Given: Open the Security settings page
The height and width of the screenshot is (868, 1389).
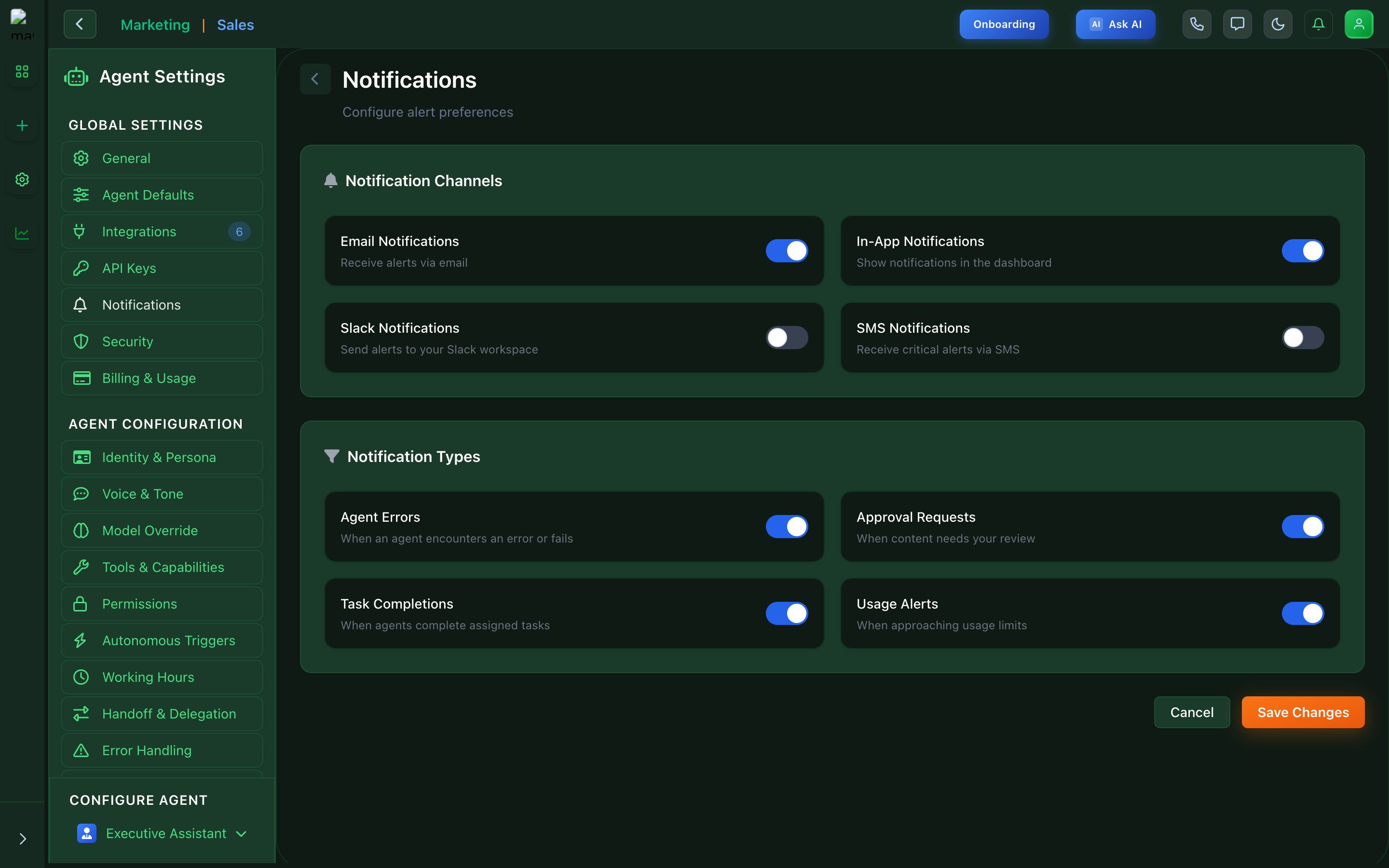Looking at the screenshot, I should point(162,341).
